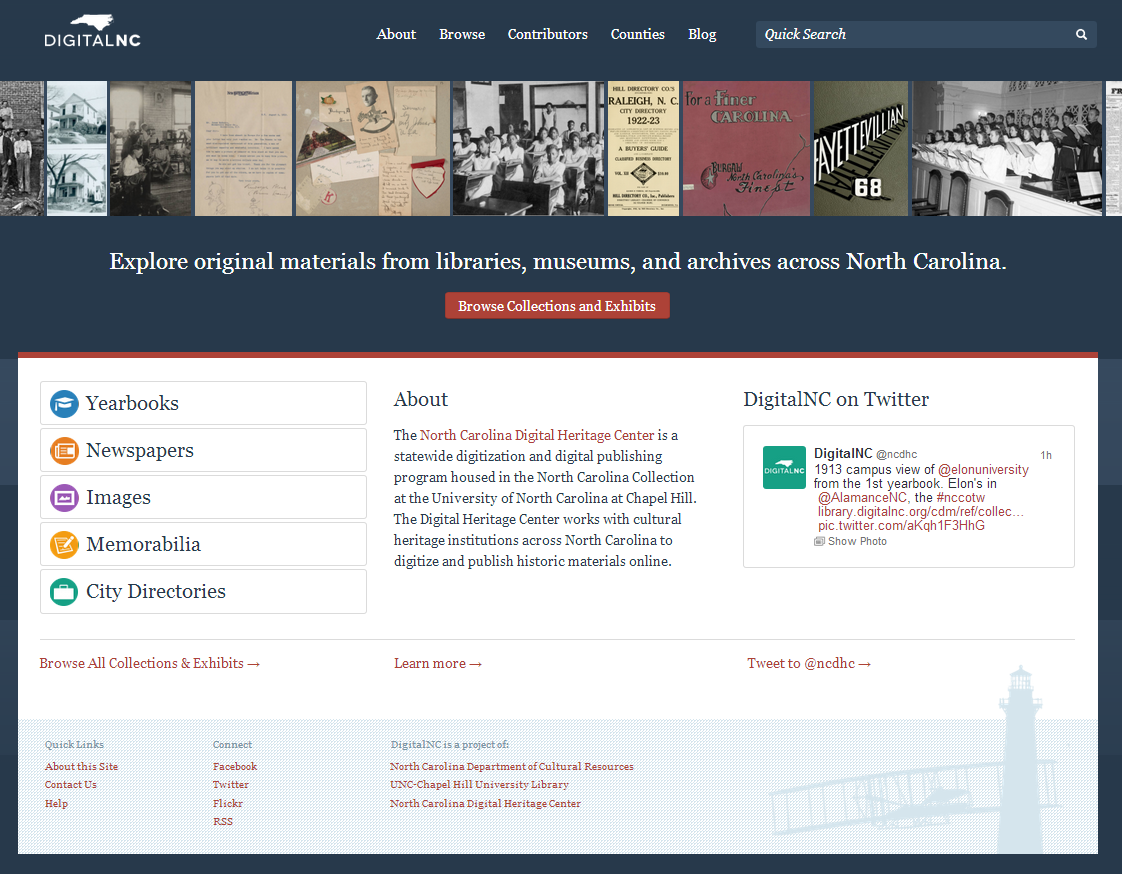Click the DigitalNC Twitter avatar
This screenshot has height=874, width=1122.
pyautogui.click(x=784, y=467)
